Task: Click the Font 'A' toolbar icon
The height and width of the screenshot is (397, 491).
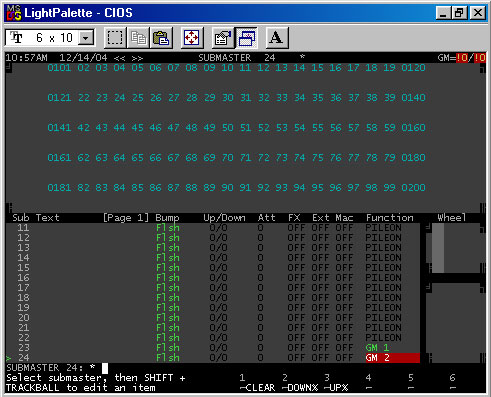Action: point(276,38)
